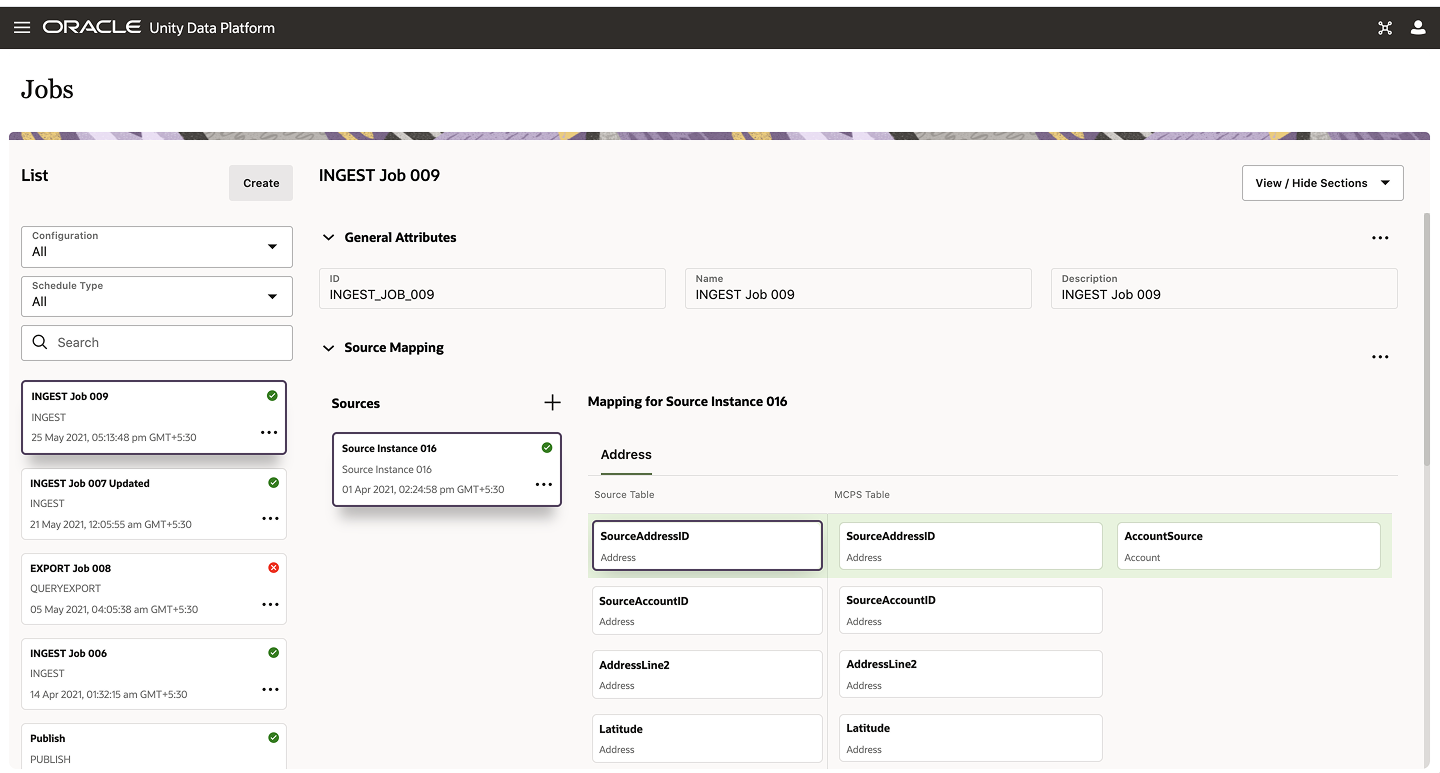Click the Create button
Image resolution: width=1440 pixels, height=773 pixels.
[260, 183]
